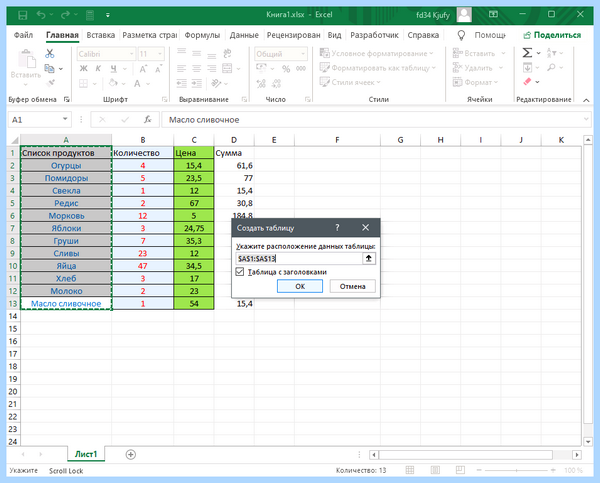Image resolution: width=600 pixels, height=483 pixels.
Task: Click the table range input field
Action: [x=299, y=258]
